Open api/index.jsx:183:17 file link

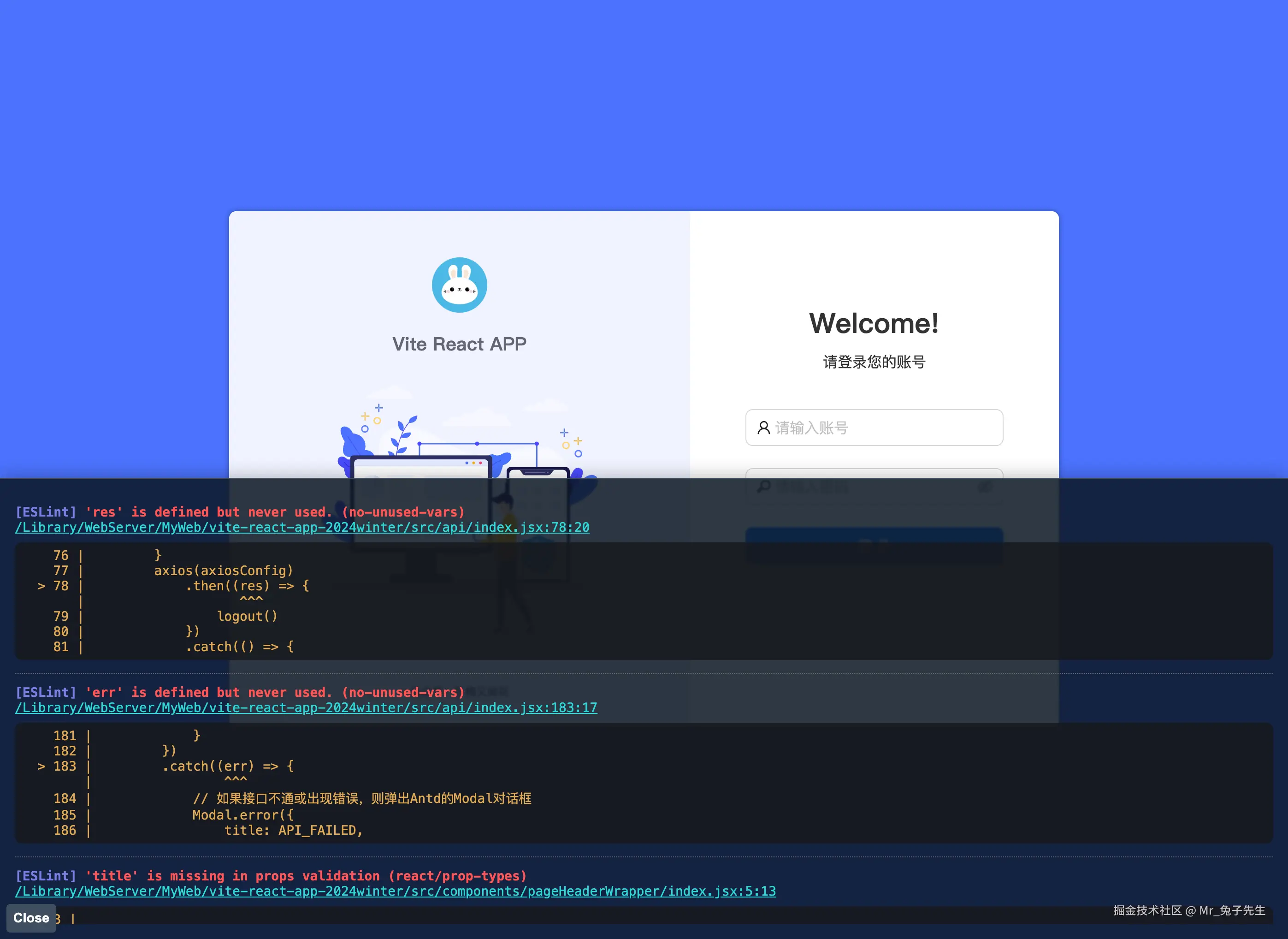[x=306, y=707]
